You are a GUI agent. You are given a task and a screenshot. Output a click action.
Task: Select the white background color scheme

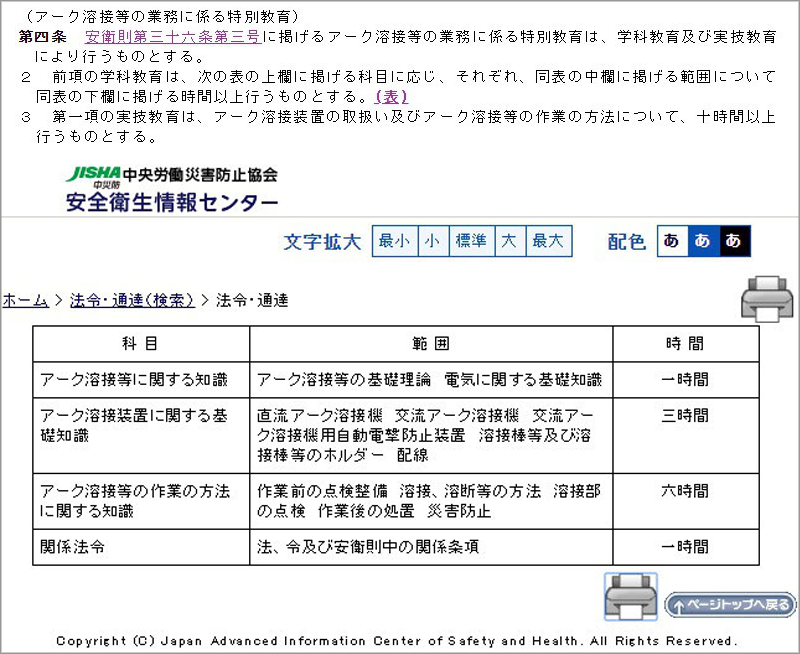tap(672, 241)
